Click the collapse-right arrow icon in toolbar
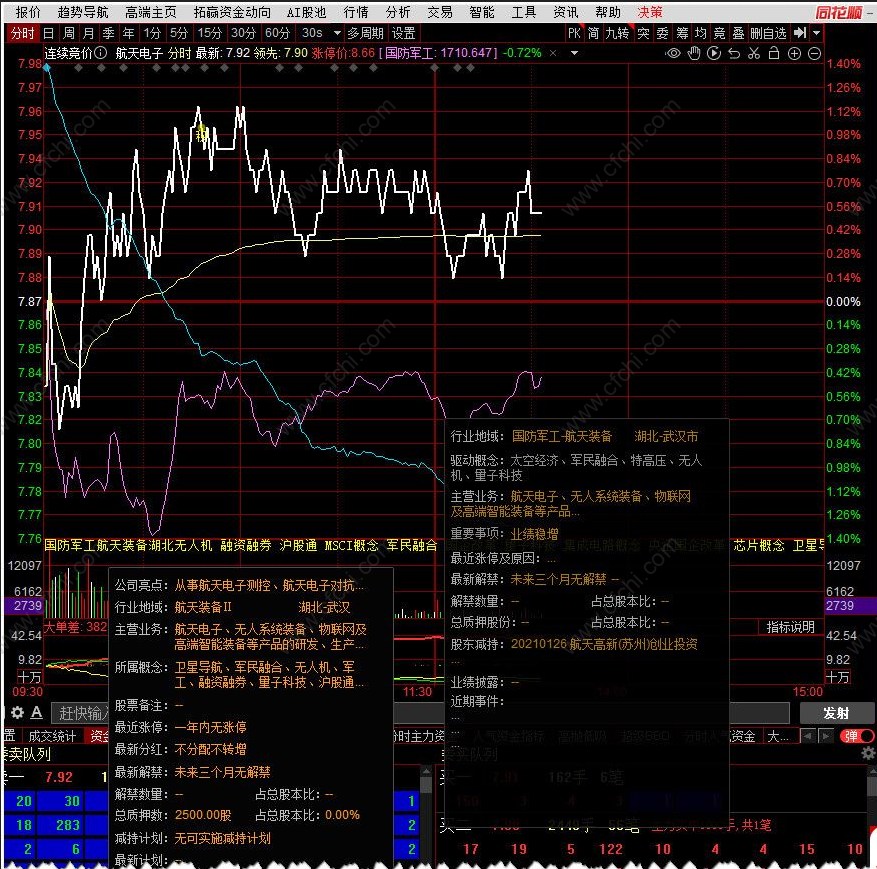 coord(800,33)
